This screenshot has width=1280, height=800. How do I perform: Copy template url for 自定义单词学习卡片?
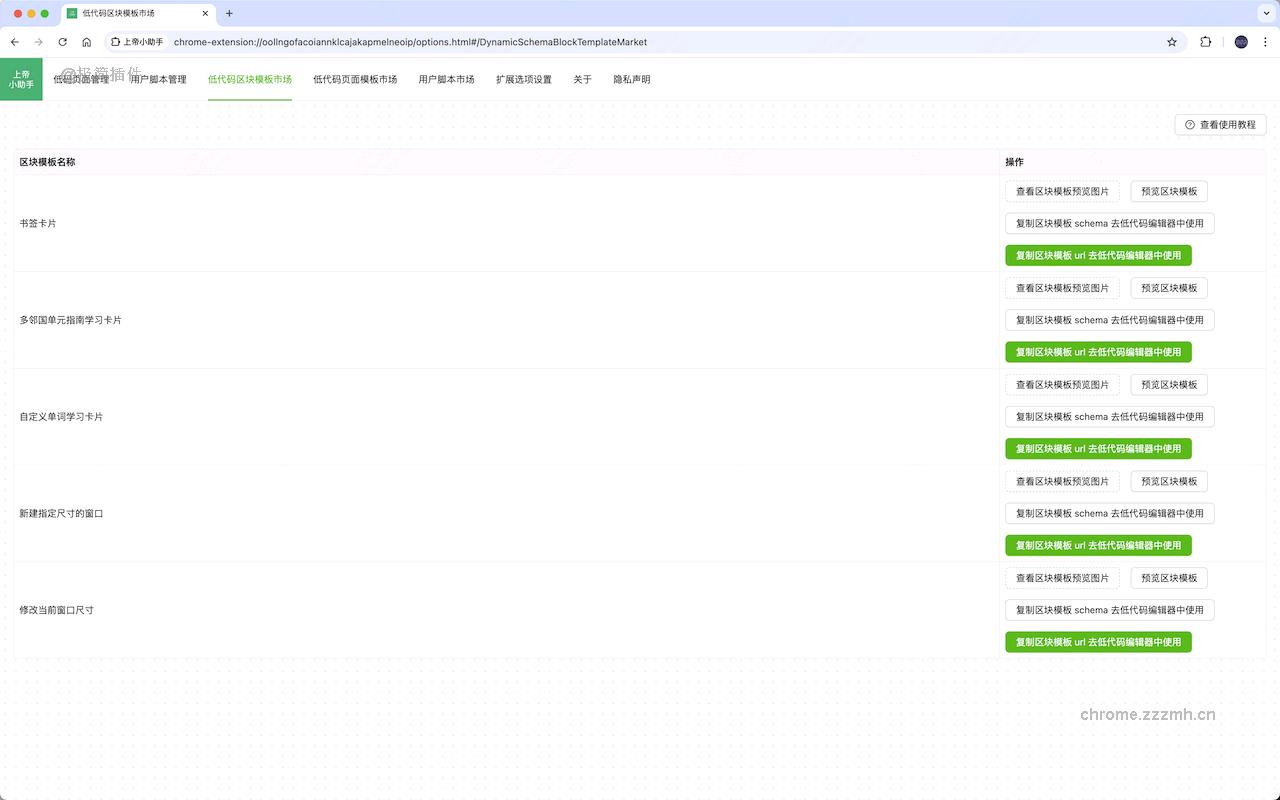coord(1098,449)
